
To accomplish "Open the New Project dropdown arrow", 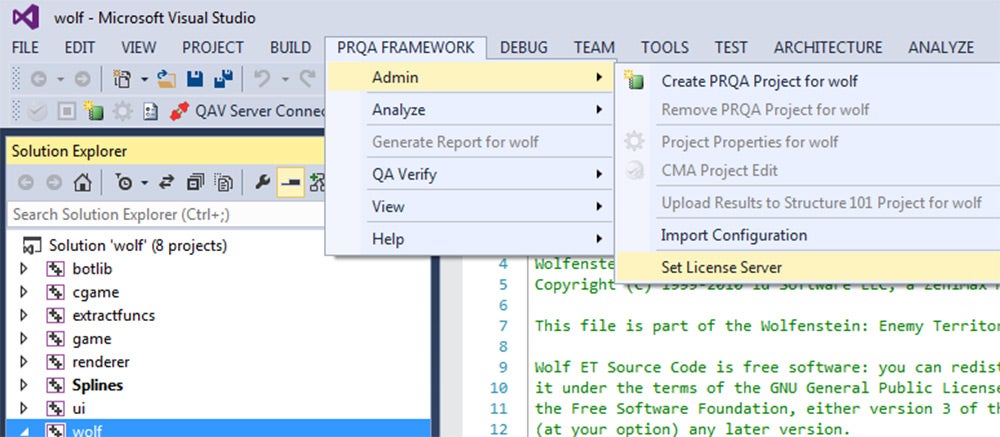I will point(144,79).
